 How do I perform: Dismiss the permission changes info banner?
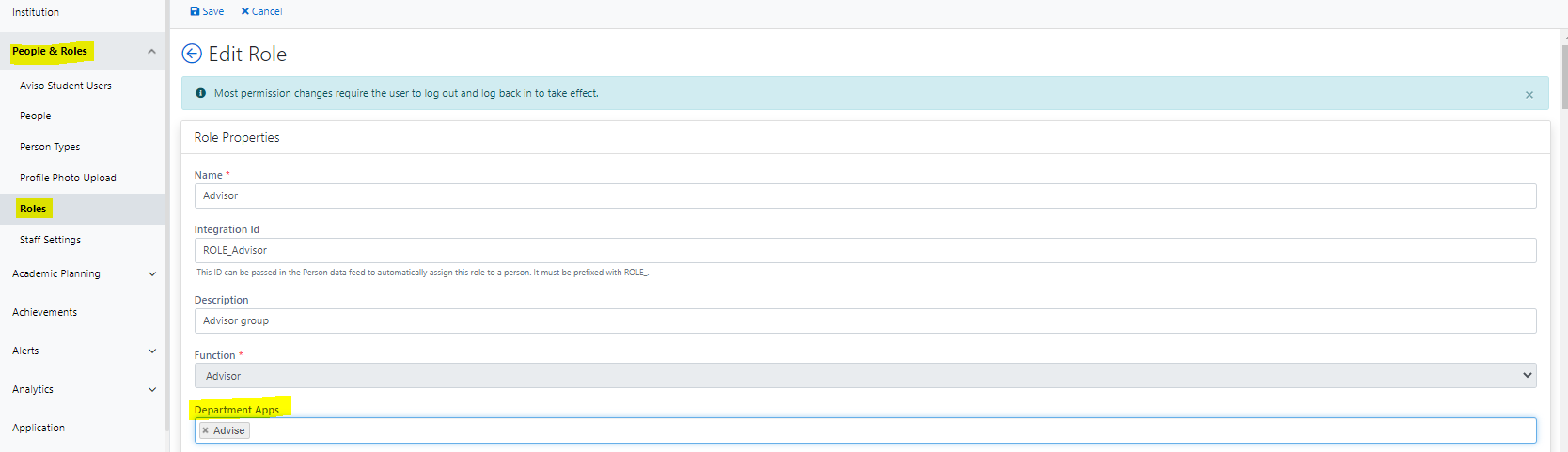click(1529, 94)
